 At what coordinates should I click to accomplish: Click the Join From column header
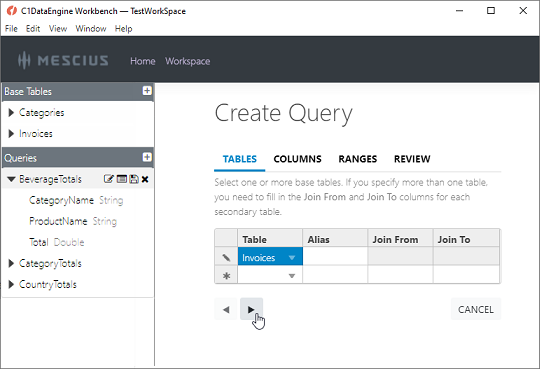400,239
